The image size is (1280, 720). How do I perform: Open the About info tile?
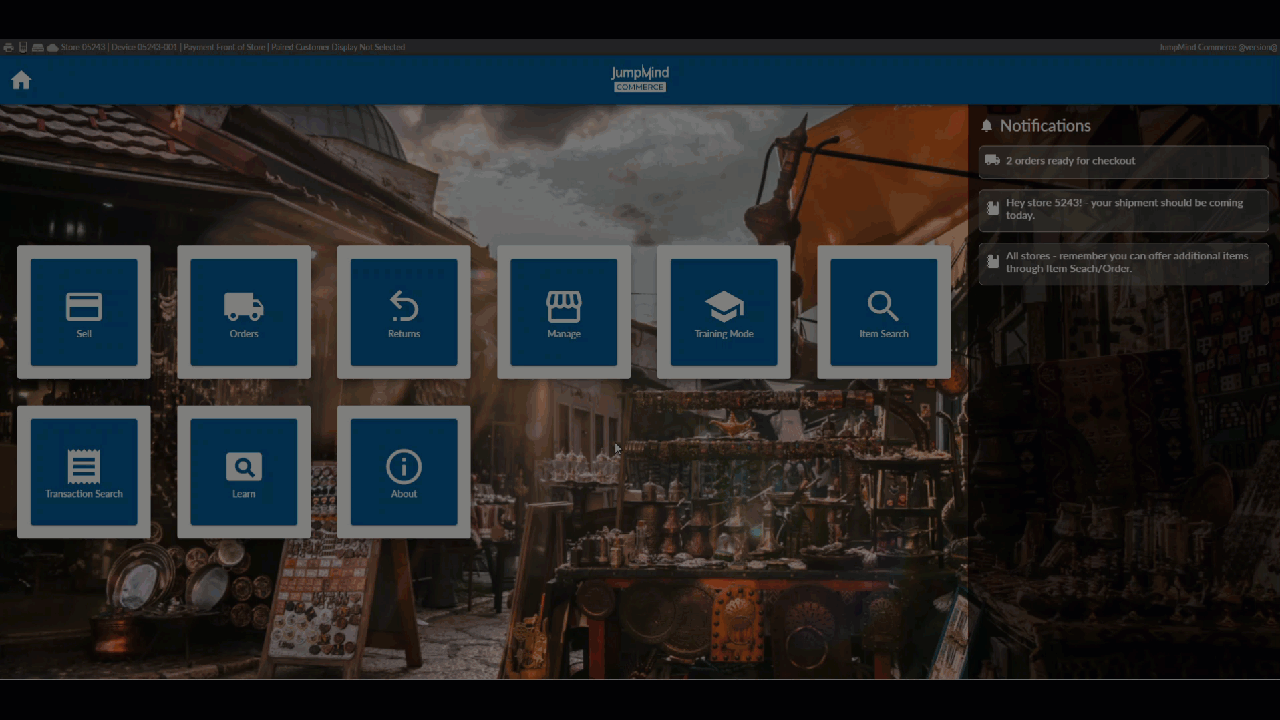pos(404,472)
